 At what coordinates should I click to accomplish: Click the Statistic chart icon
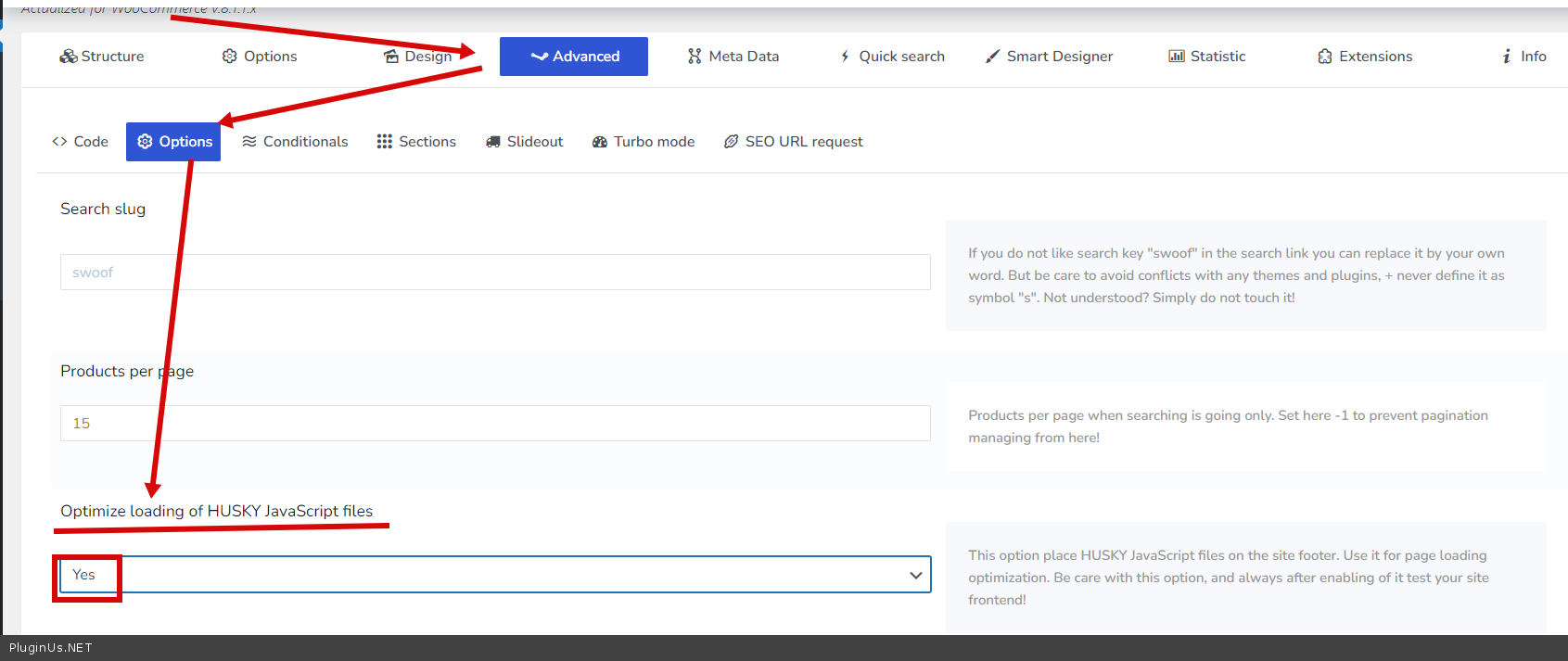click(x=1177, y=57)
